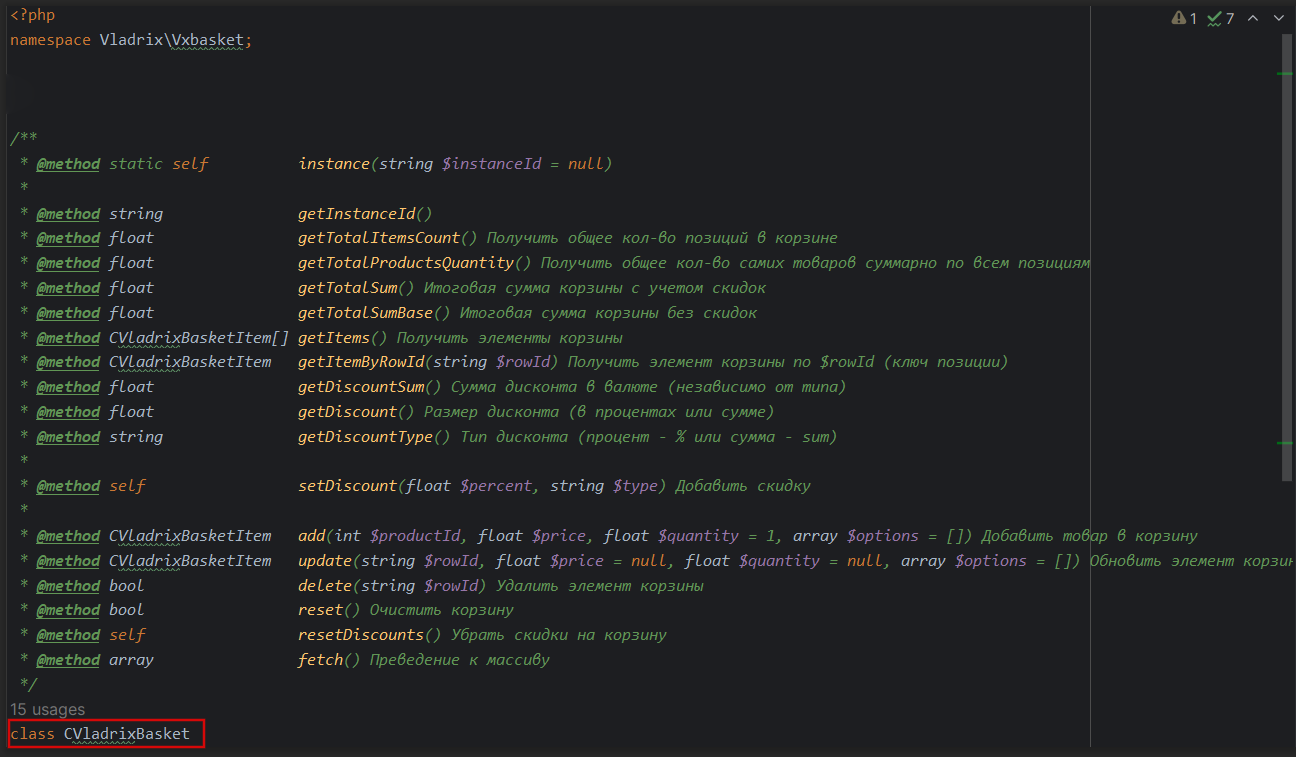Screen dimensions: 1296x757
Task: Click the resetDiscounts method name
Action: 361,635
